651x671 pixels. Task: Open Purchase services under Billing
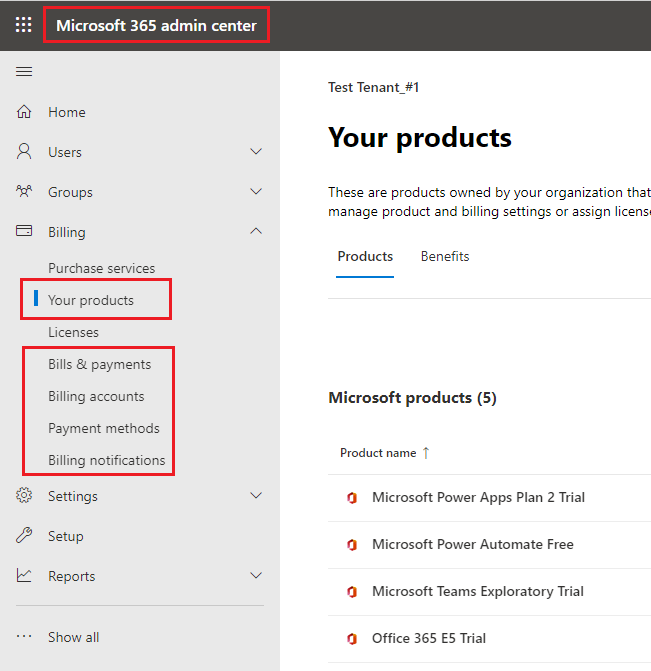101,268
